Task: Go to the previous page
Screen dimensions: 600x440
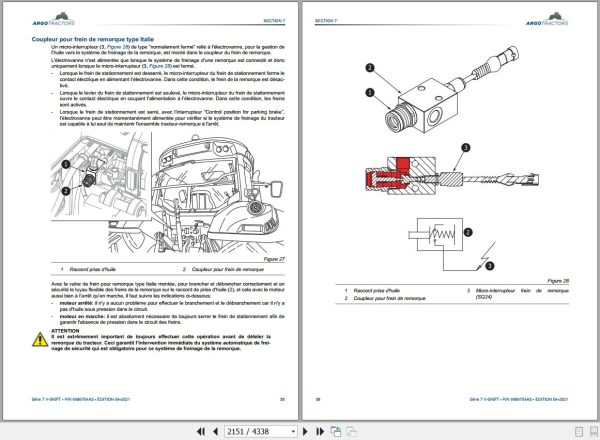Action: tap(215, 432)
